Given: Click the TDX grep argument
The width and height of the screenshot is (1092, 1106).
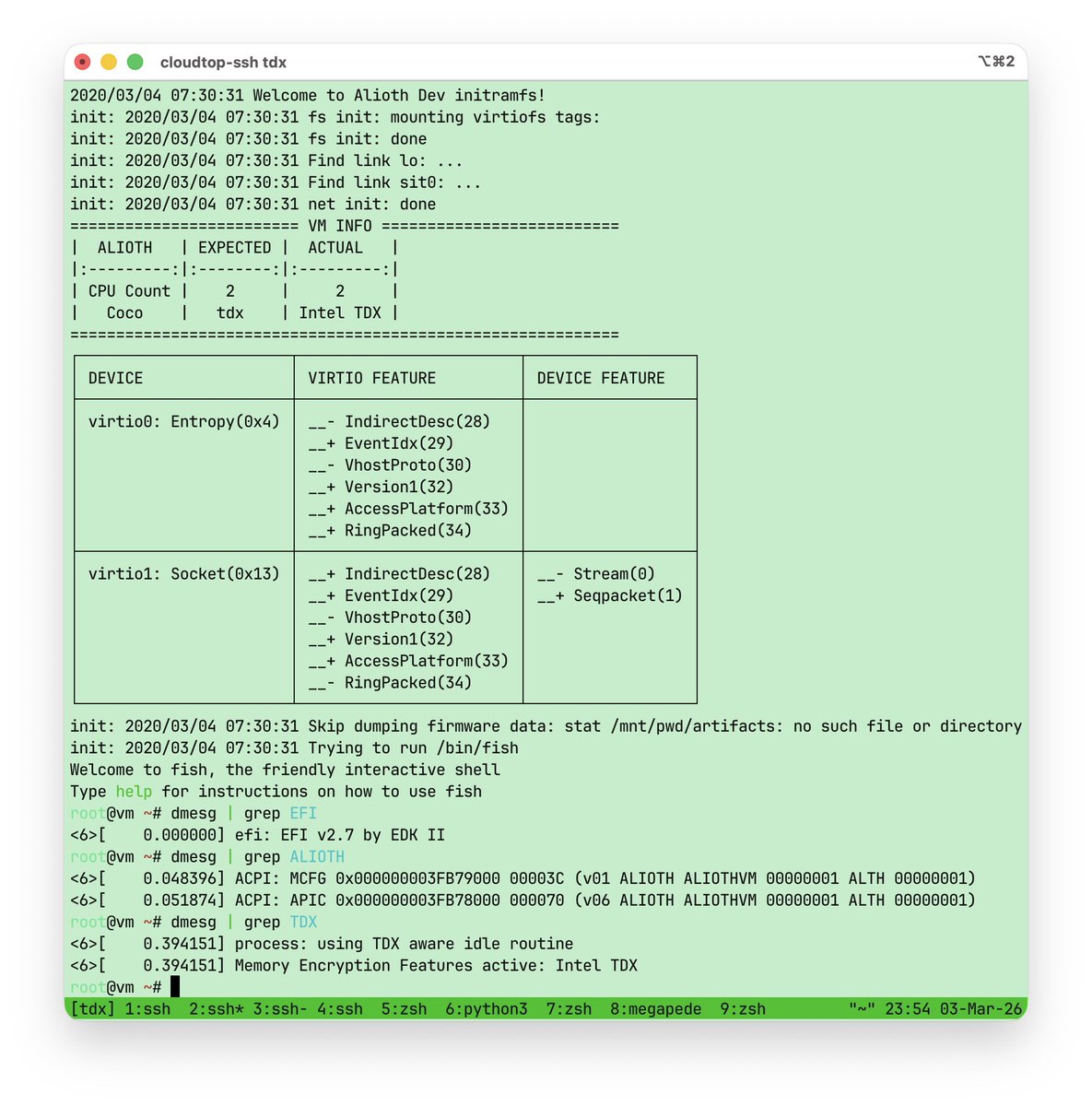Looking at the screenshot, I should click(303, 922).
